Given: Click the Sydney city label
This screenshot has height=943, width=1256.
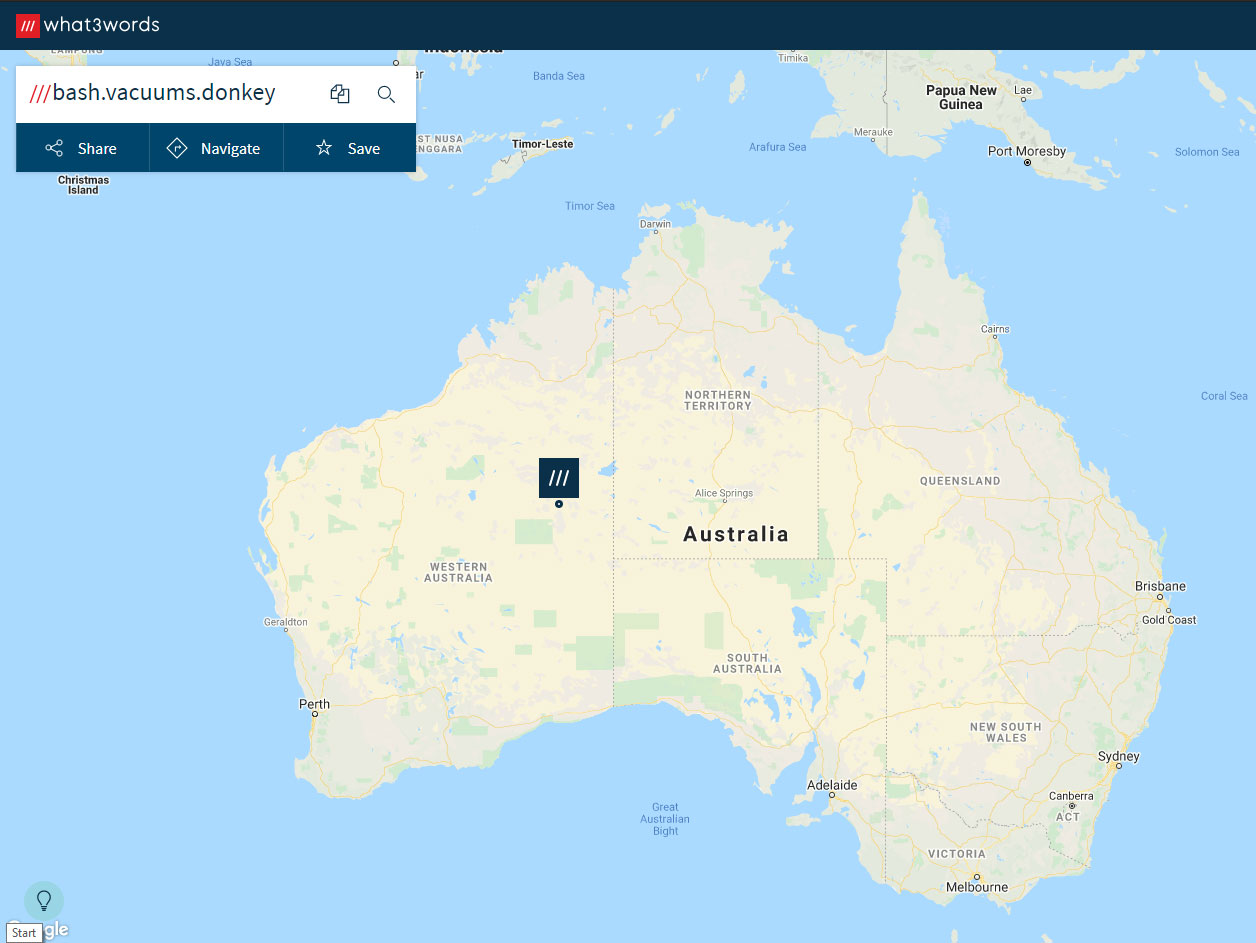Looking at the screenshot, I should 1118,756.
